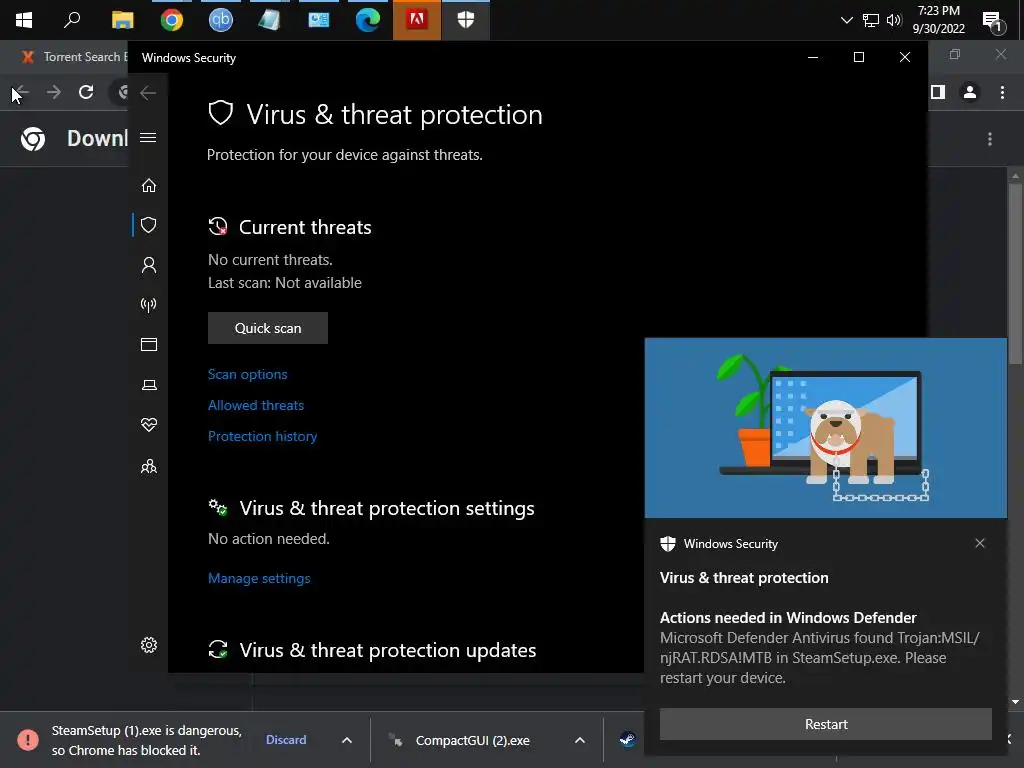Click the Chrome Downloads page logo
Screen dimensions: 1024x768
tap(33, 138)
